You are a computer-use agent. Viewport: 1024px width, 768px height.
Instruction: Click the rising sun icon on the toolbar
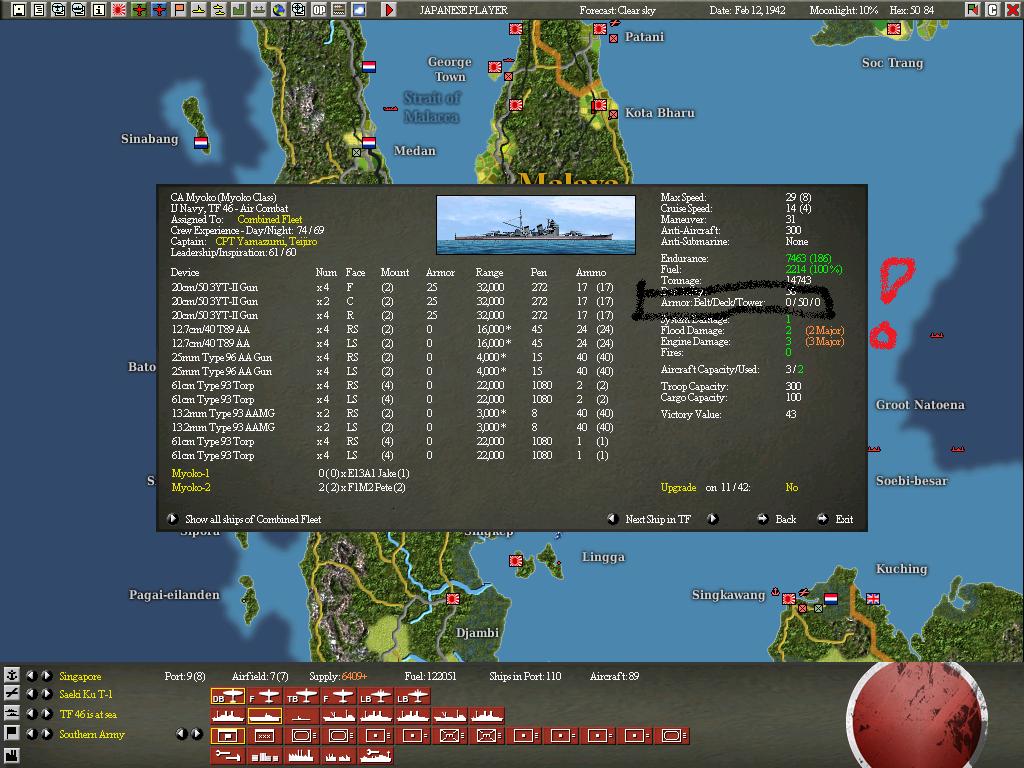[x=119, y=9]
